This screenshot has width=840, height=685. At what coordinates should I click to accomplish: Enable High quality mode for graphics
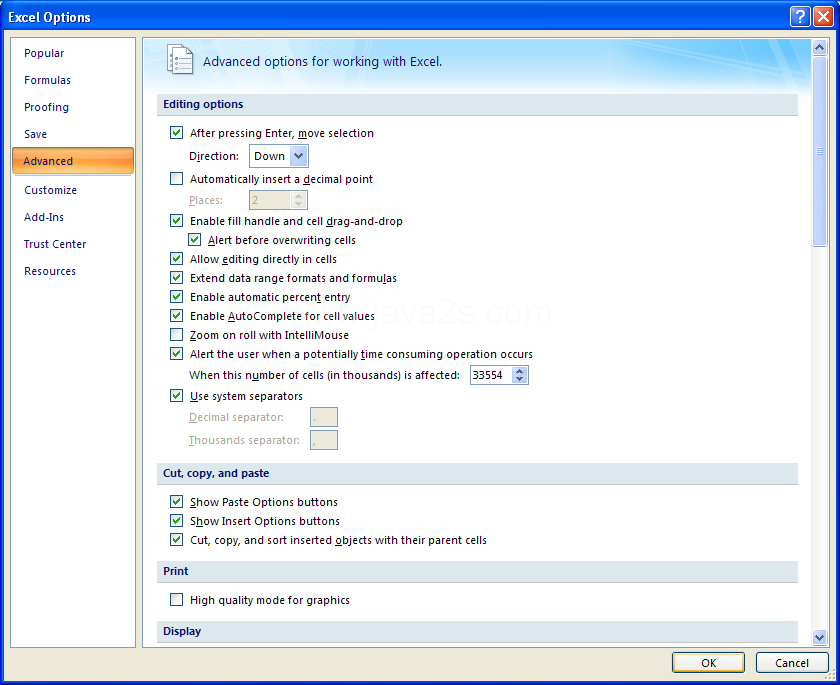[x=176, y=600]
